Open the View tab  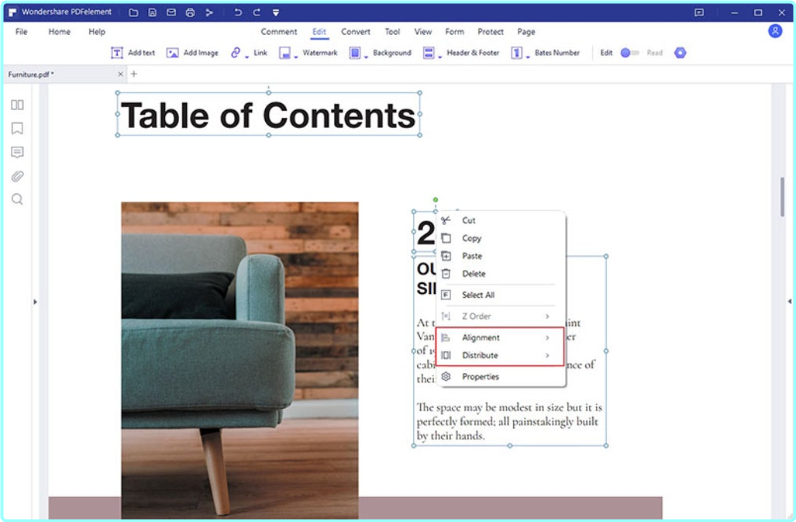coord(423,31)
